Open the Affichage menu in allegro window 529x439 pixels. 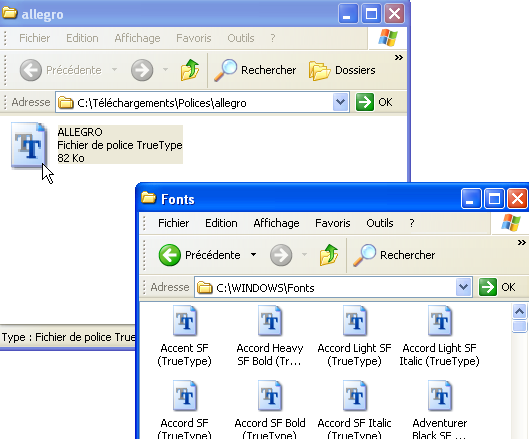[x=137, y=38]
